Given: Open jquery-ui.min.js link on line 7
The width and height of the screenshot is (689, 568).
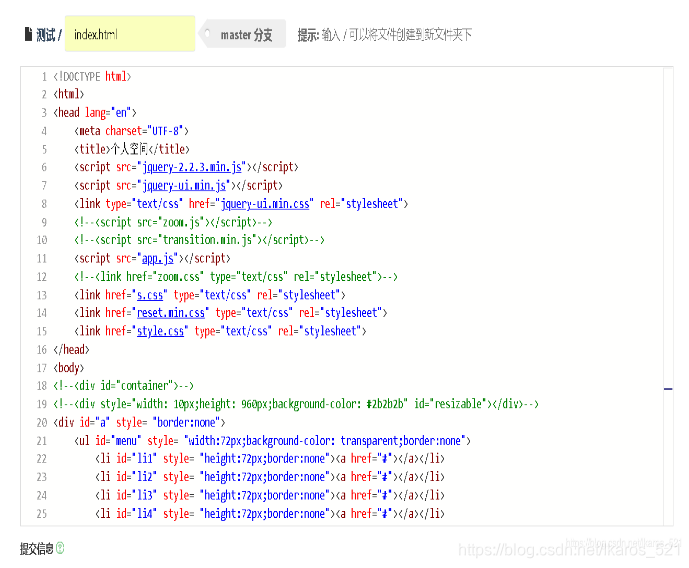Looking at the screenshot, I should (184, 185).
